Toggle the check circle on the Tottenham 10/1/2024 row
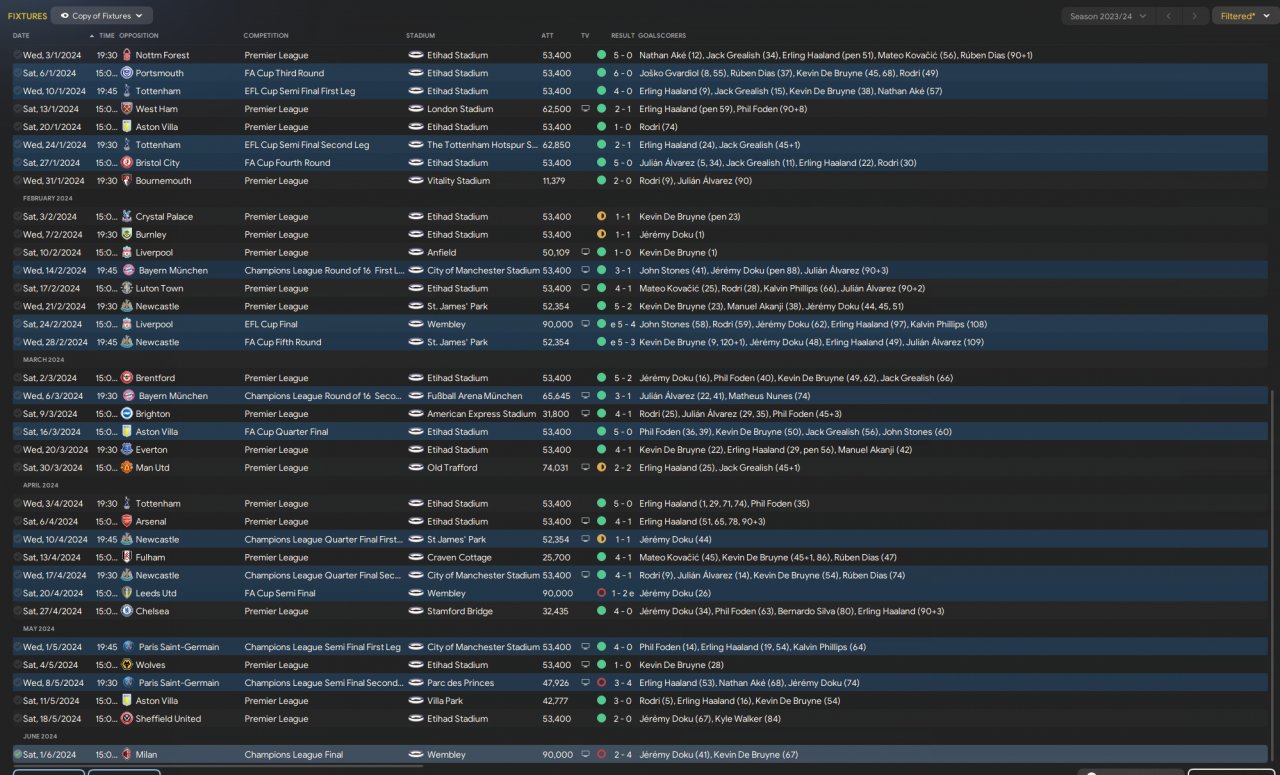This screenshot has height=775, width=1280. point(18,91)
